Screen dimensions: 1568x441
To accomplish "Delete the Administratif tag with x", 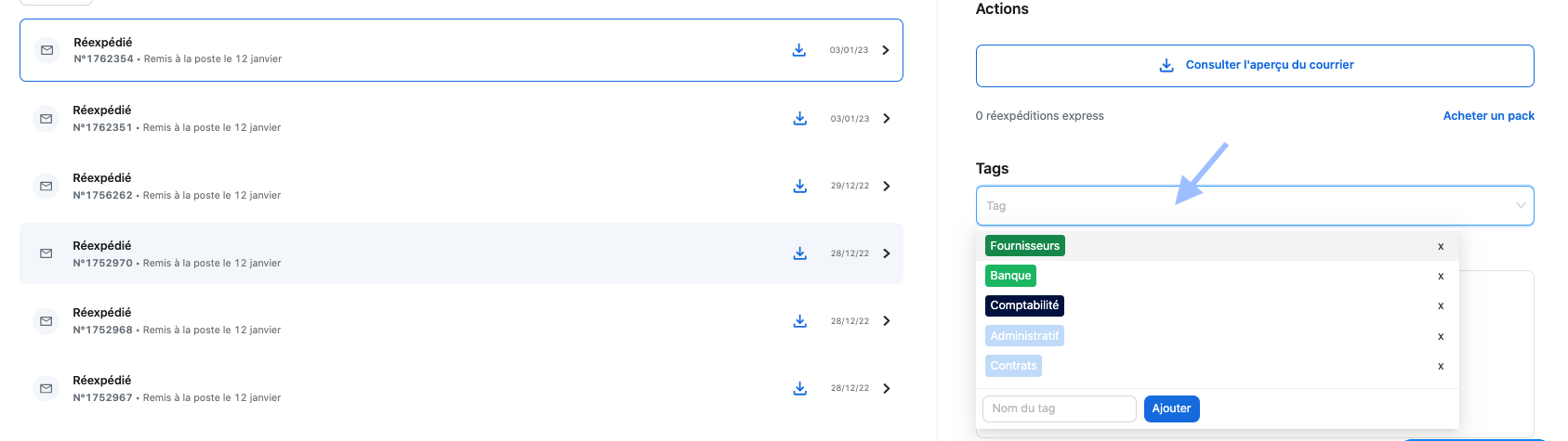I will tap(1441, 336).
